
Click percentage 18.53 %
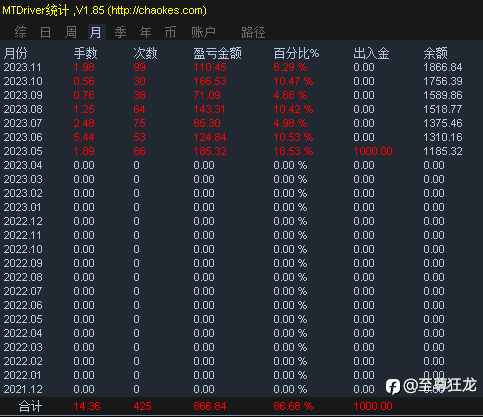[x=293, y=151]
